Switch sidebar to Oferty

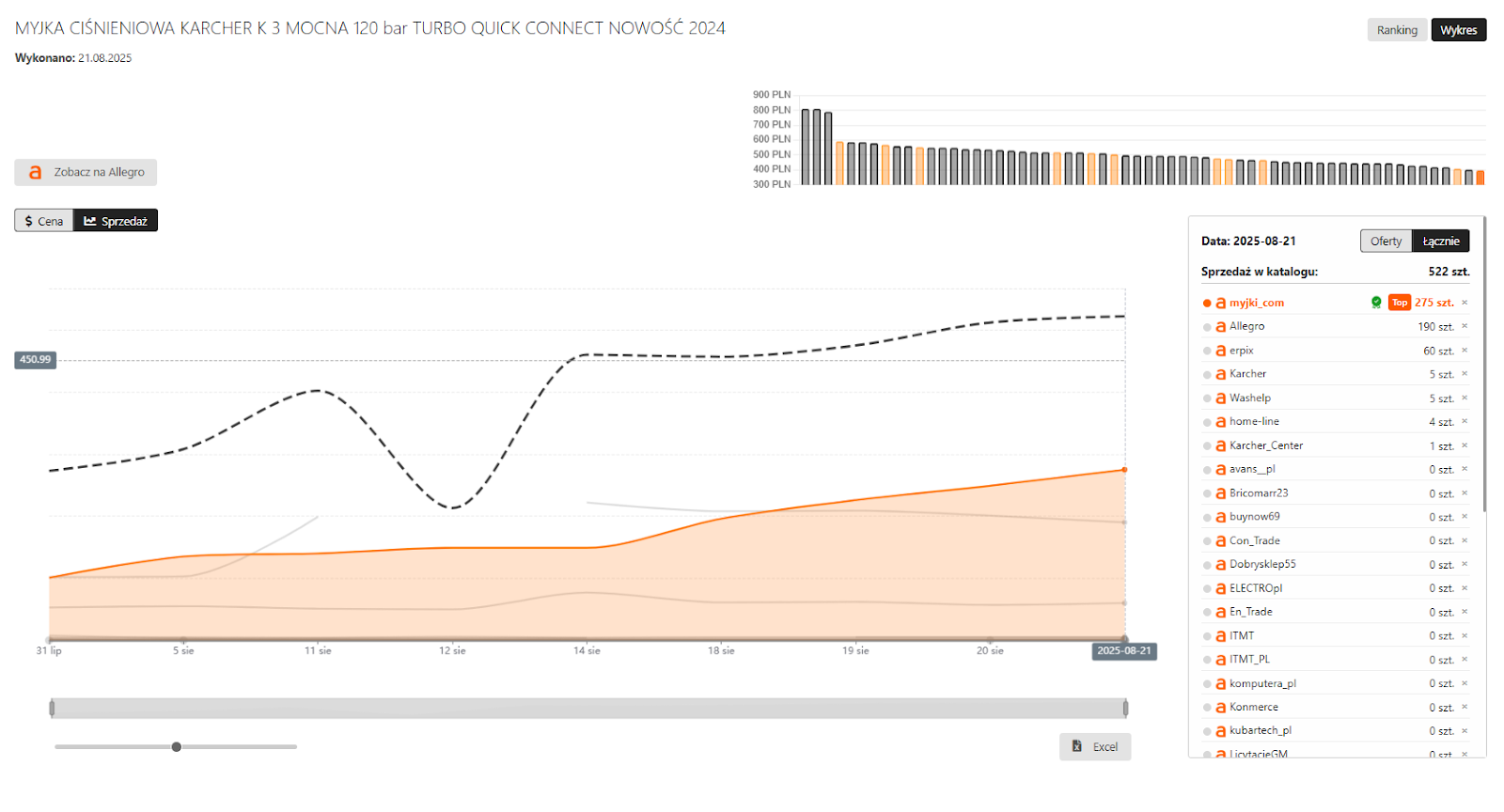(x=1386, y=242)
